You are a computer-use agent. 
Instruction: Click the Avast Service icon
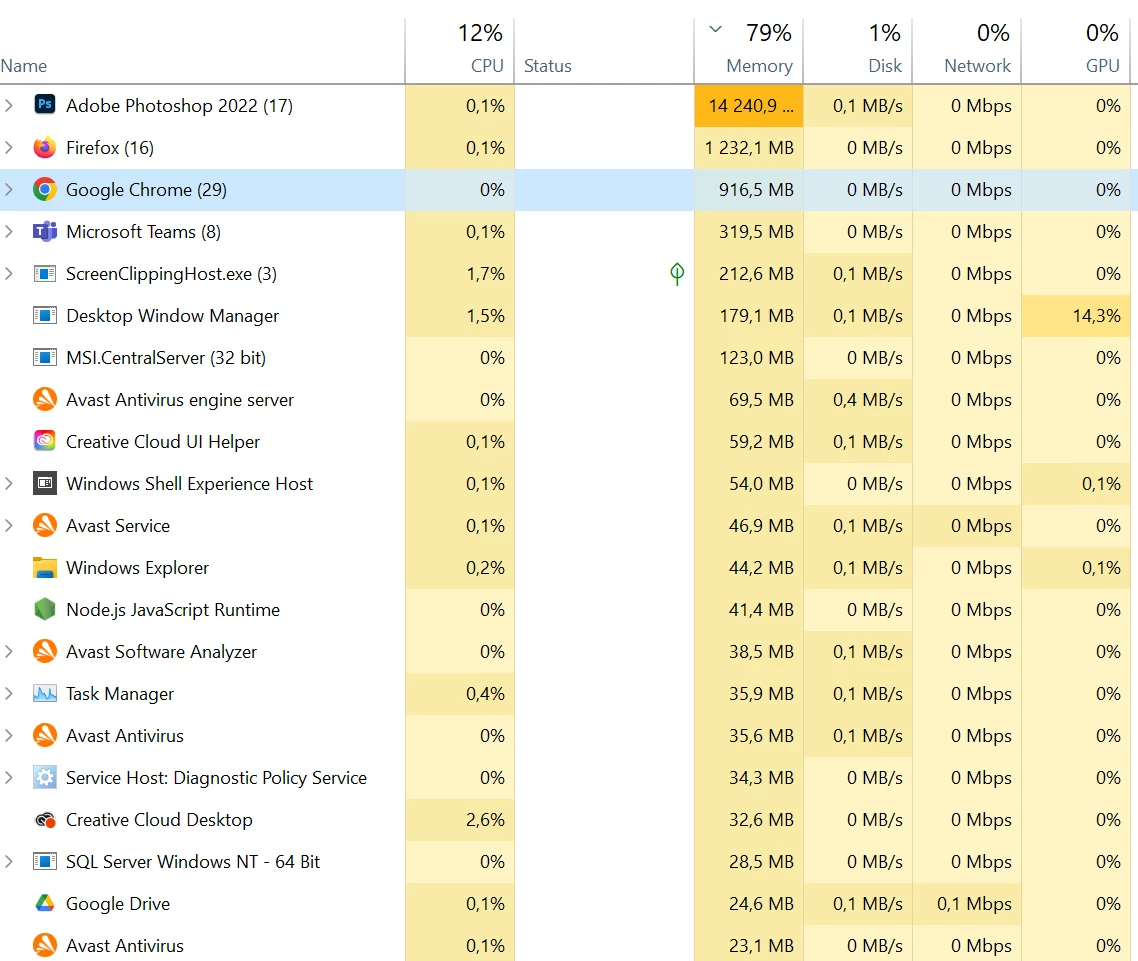coord(44,526)
